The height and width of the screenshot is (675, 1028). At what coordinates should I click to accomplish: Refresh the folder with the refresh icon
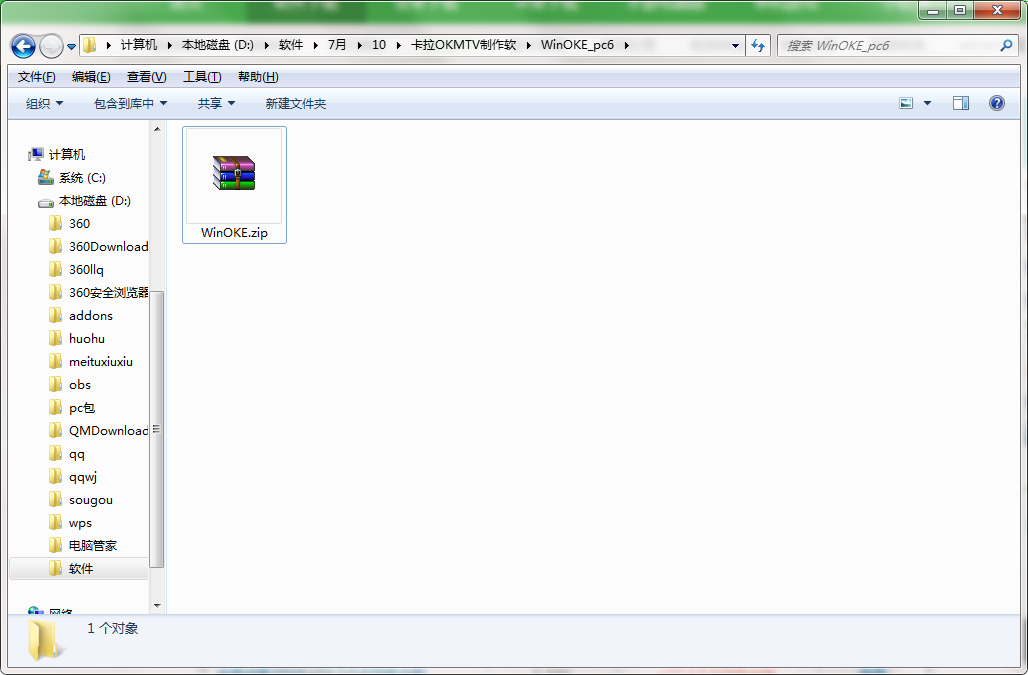(758, 45)
